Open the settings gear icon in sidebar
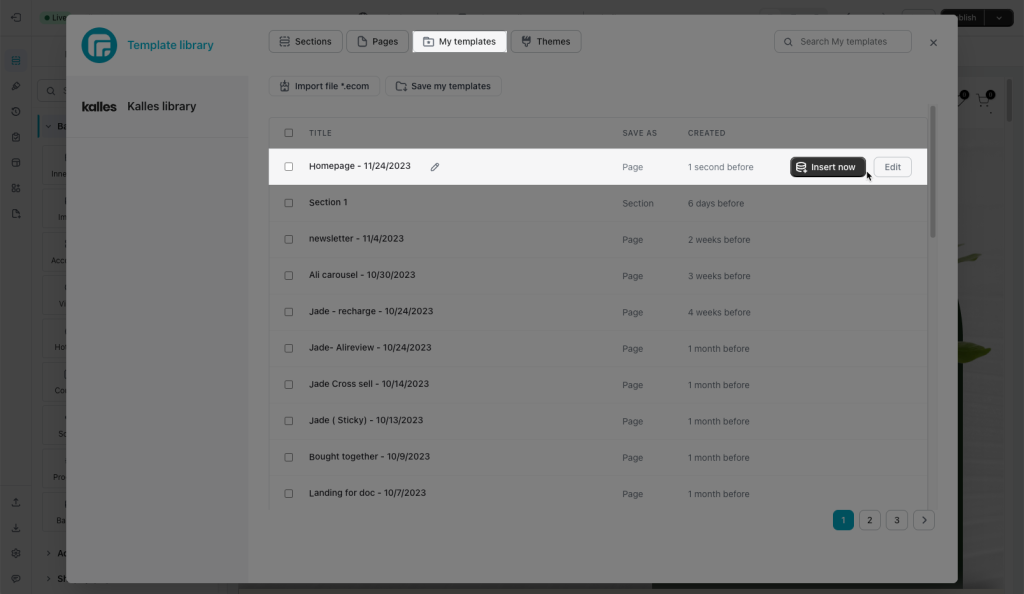The width and height of the screenshot is (1024, 594). pos(16,553)
